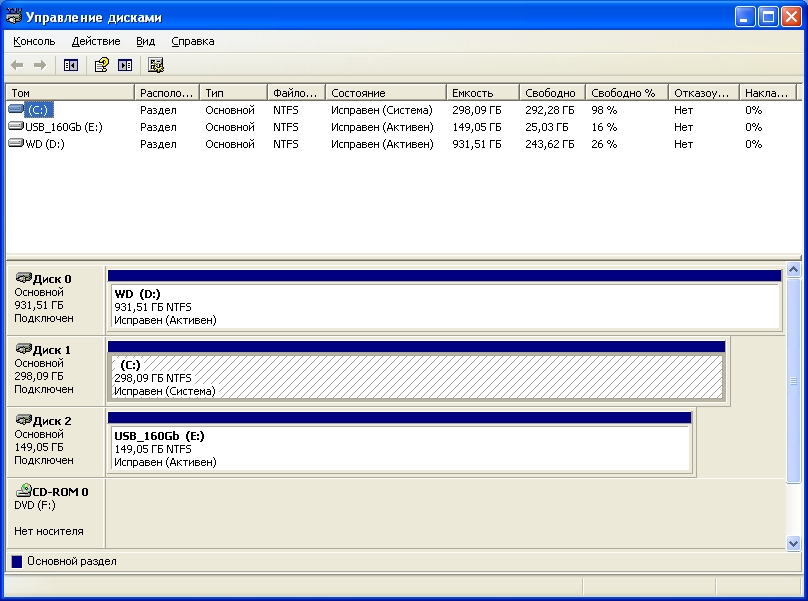Sort by the Свободно % column header
Viewport: 808px width, 601px height.
(x=627, y=93)
